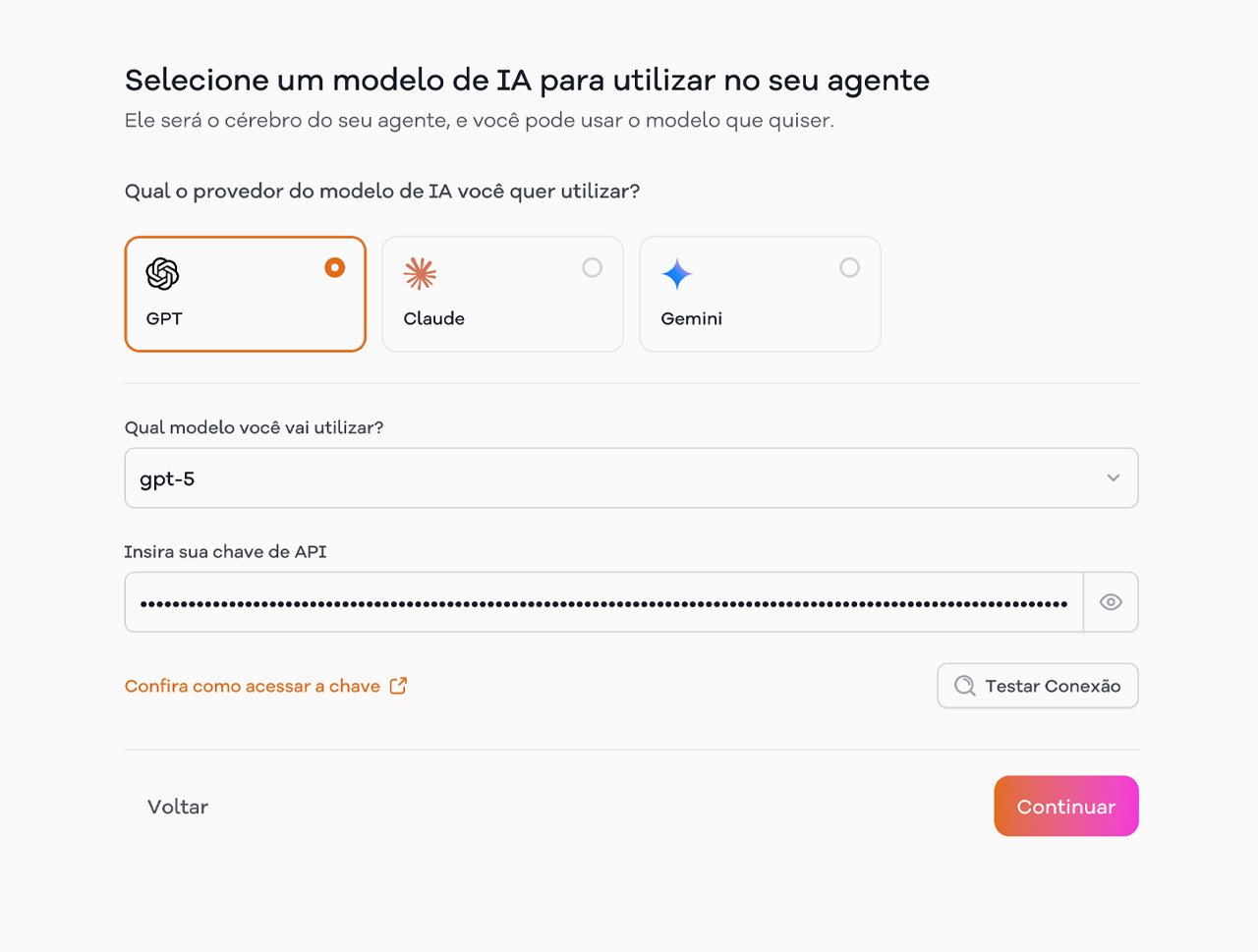Click the magnifier icon in Testar Conexão
Viewport: 1258px width, 952px height.
pyautogui.click(x=964, y=686)
